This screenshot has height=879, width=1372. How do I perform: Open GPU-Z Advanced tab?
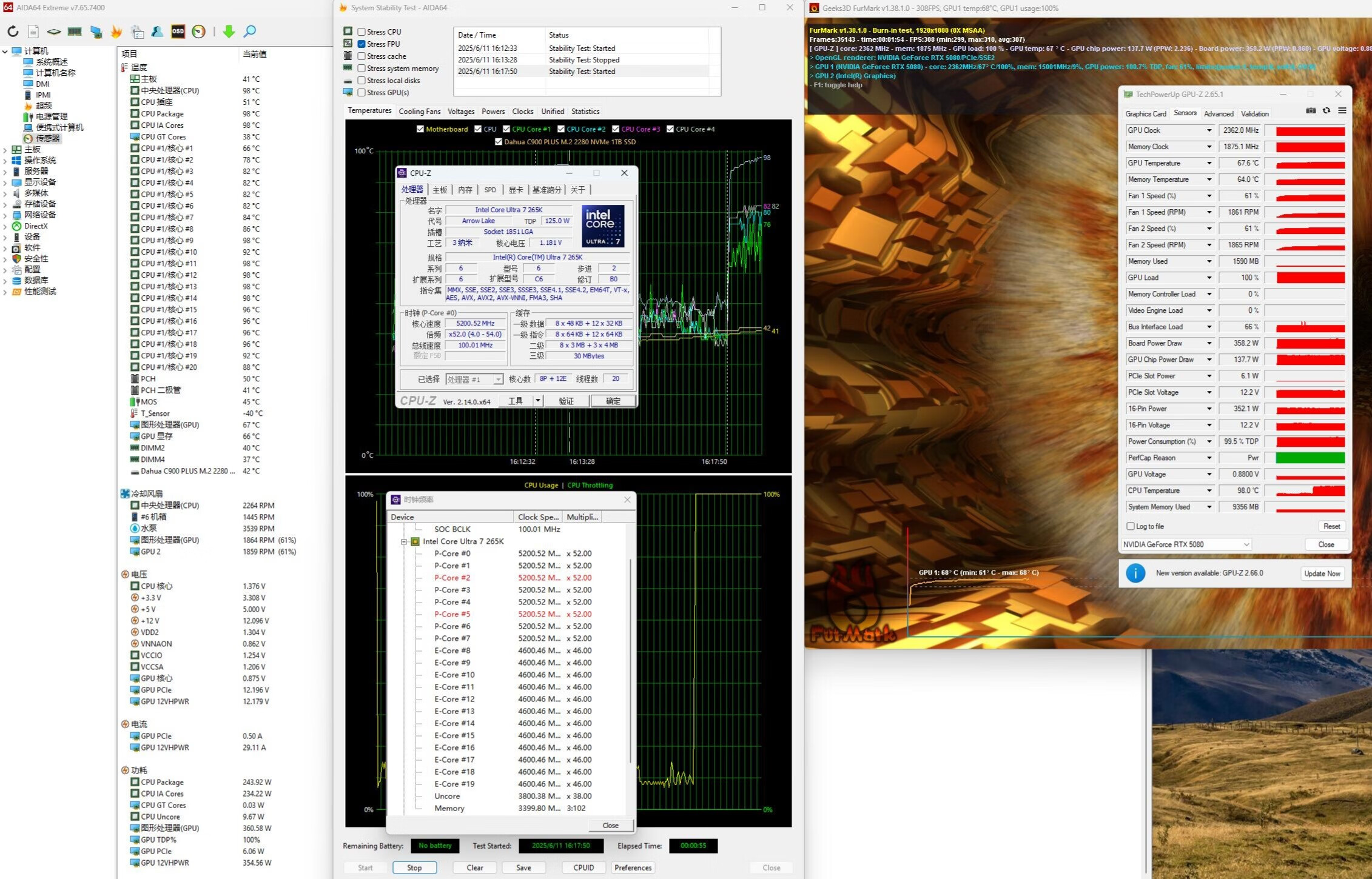pos(1219,114)
